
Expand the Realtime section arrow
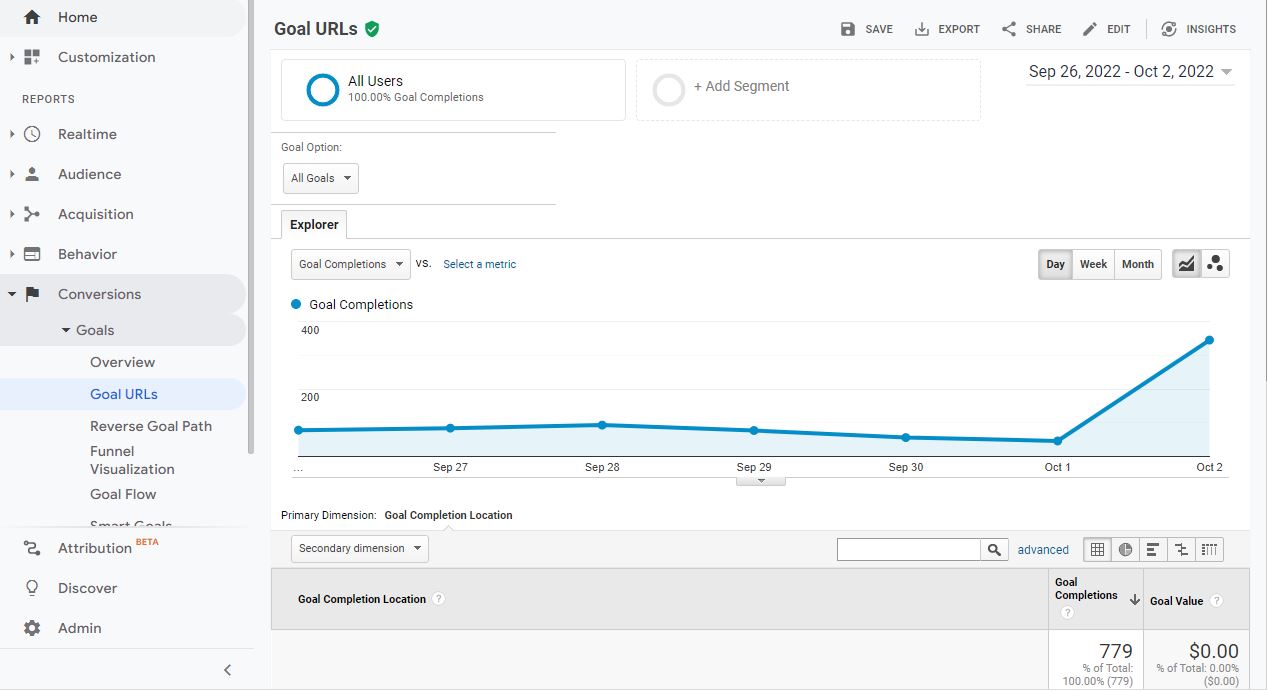coord(12,134)
